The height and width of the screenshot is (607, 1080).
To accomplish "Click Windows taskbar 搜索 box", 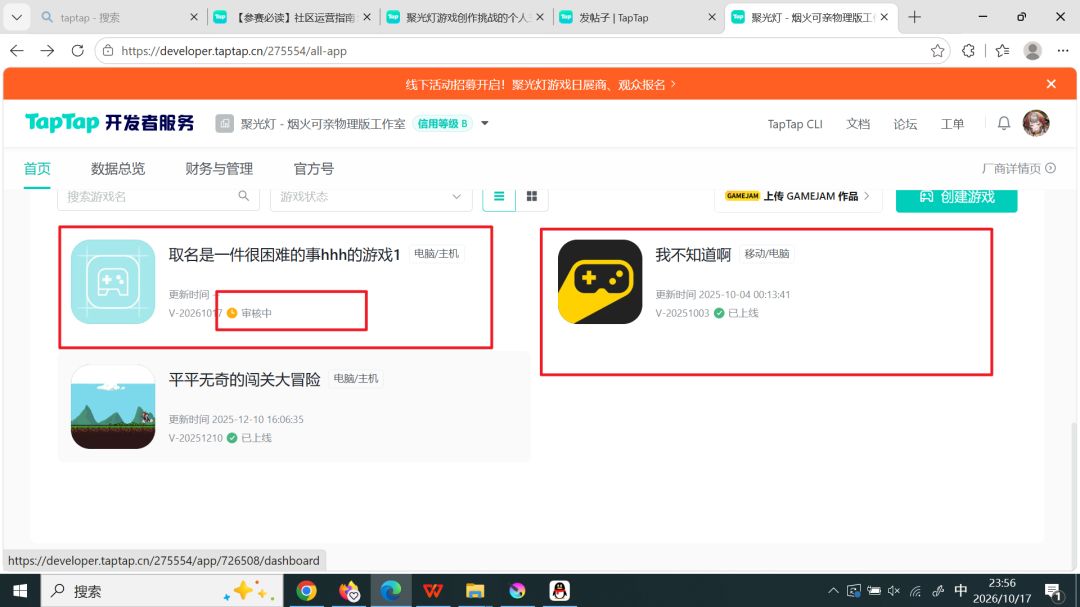I will [163, 590].
